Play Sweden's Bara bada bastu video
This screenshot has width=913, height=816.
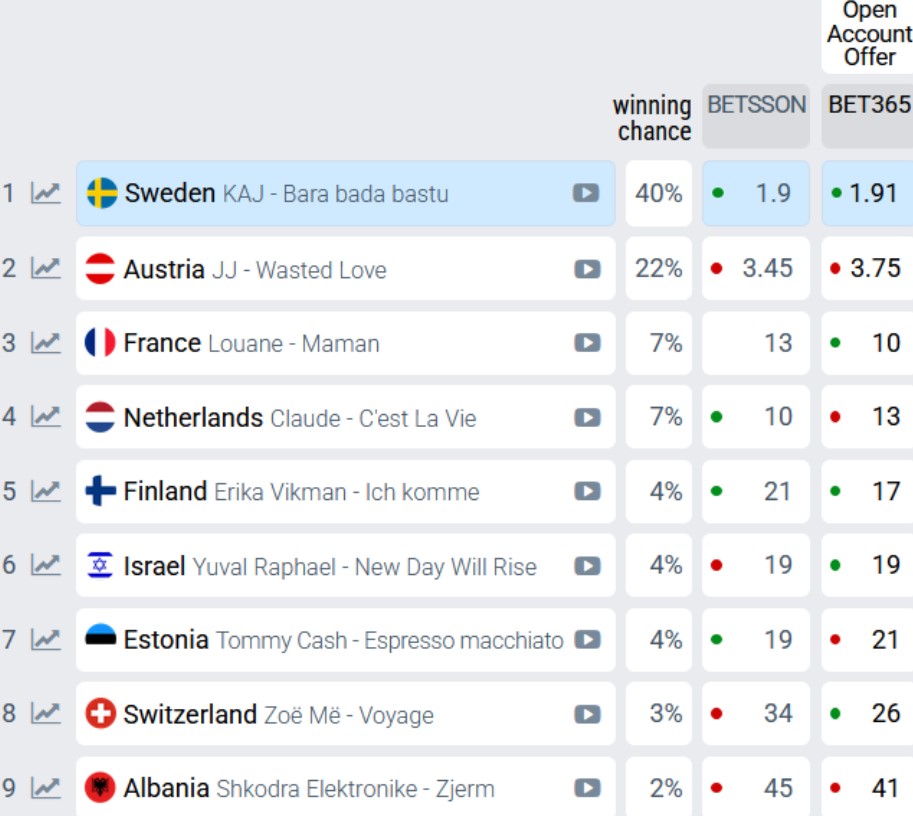coord(586,193)
